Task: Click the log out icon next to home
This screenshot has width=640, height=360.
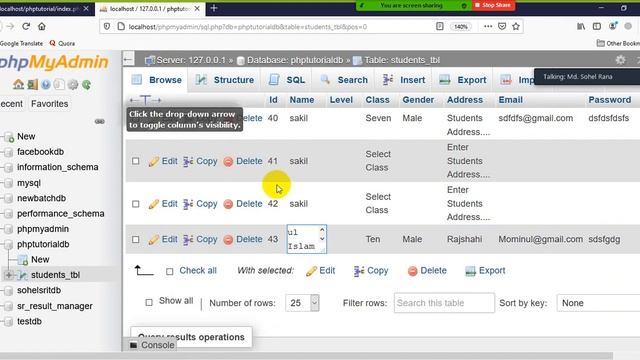Action: click(32, 84)
